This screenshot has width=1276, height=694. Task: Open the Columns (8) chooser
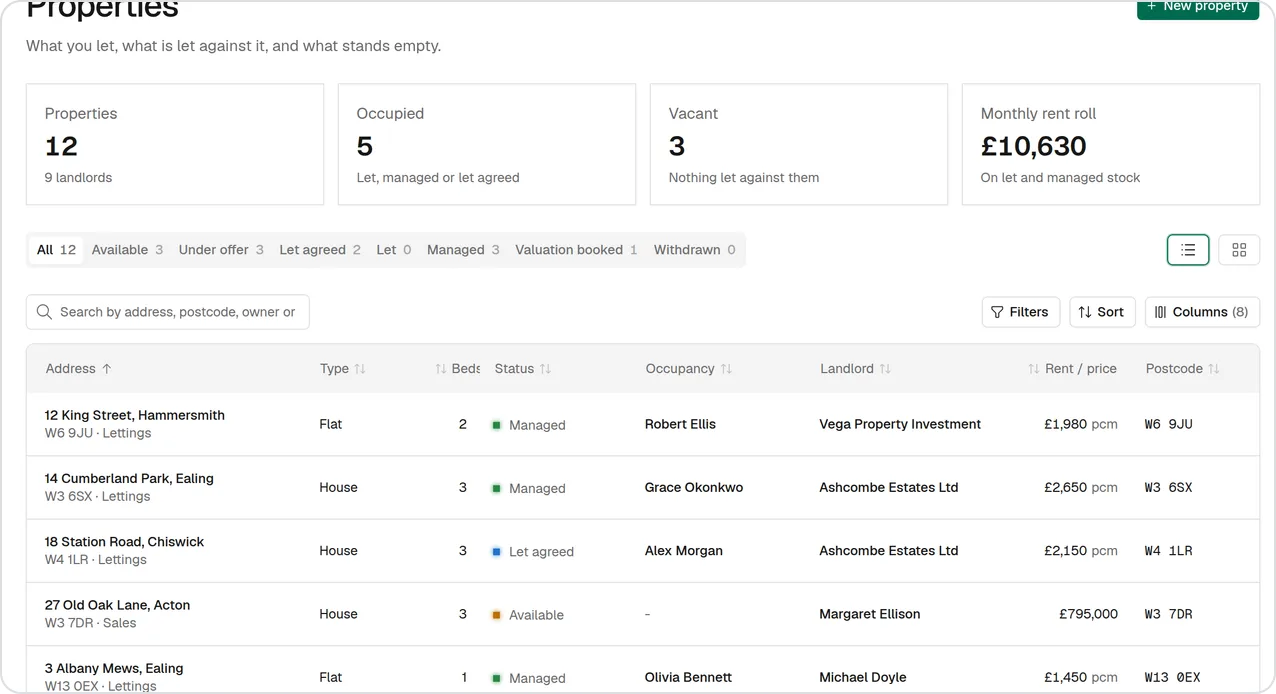pos(1202,312)
